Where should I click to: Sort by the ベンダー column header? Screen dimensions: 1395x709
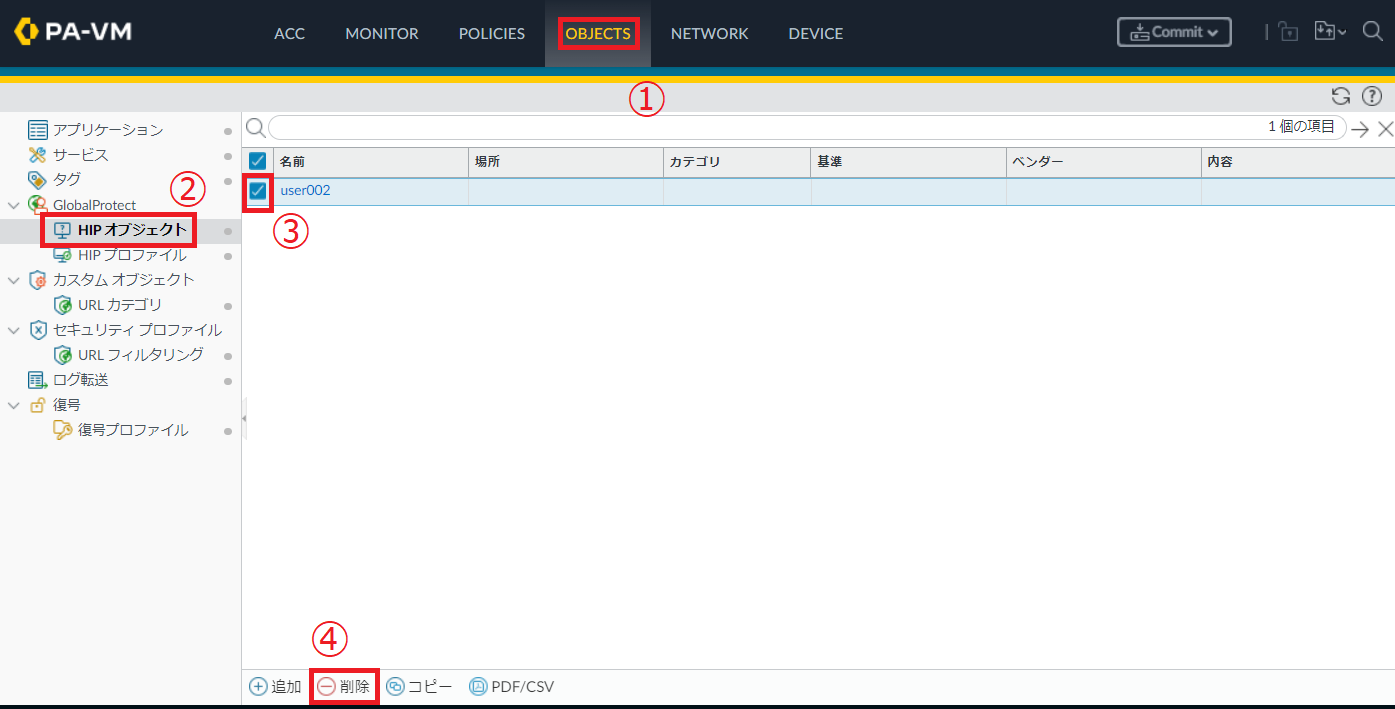1104,161
